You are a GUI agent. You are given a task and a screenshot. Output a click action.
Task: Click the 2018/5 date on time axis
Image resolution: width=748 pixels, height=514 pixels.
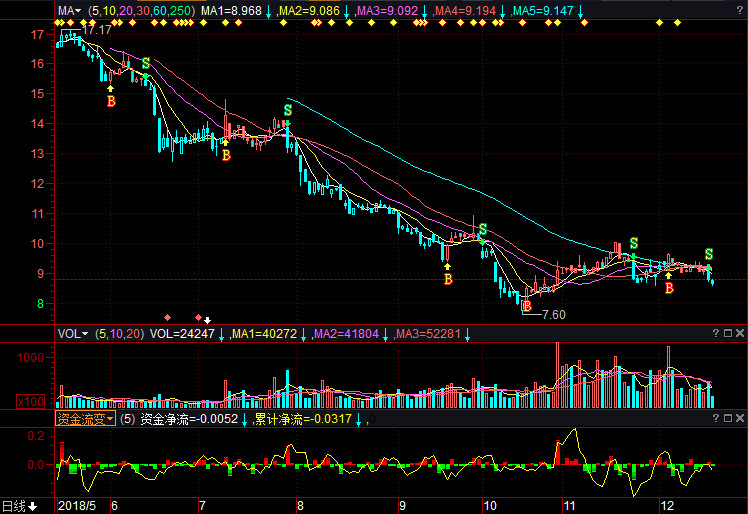point(78,506)
